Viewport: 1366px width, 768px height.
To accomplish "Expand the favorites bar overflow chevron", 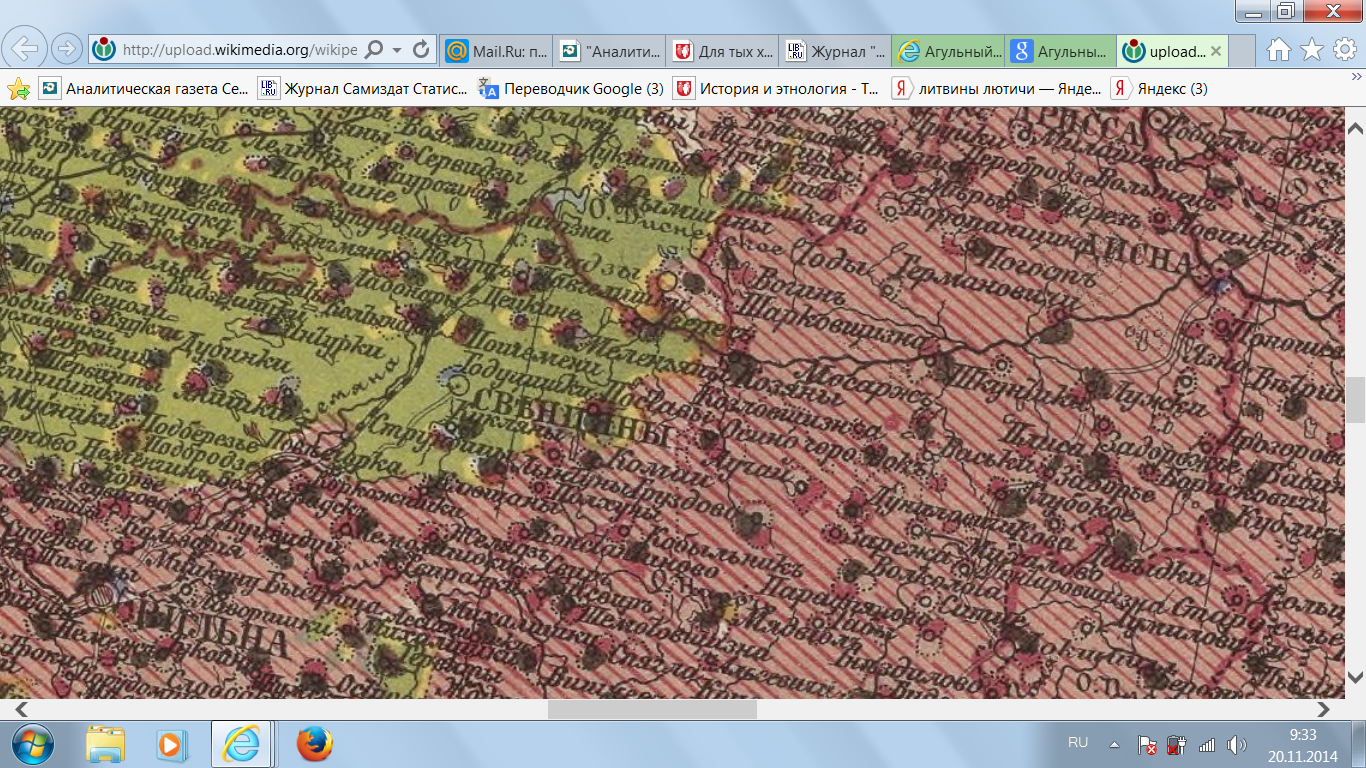I will coord(1356,78).
